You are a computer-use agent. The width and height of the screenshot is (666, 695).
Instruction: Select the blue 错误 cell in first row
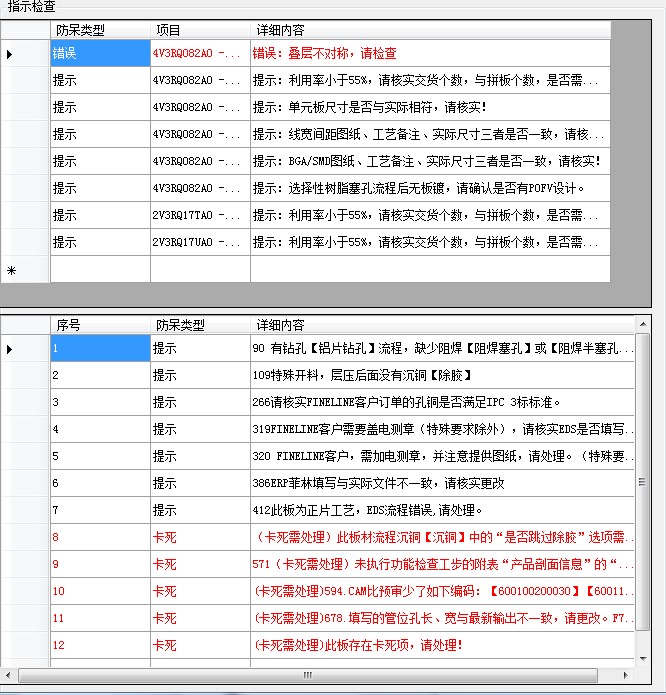(100, 53)
